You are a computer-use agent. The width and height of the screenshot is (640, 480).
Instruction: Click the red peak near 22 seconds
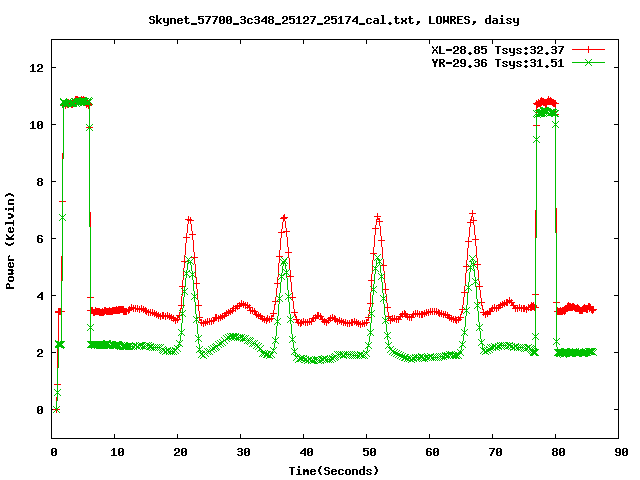(x=189, y=220)
